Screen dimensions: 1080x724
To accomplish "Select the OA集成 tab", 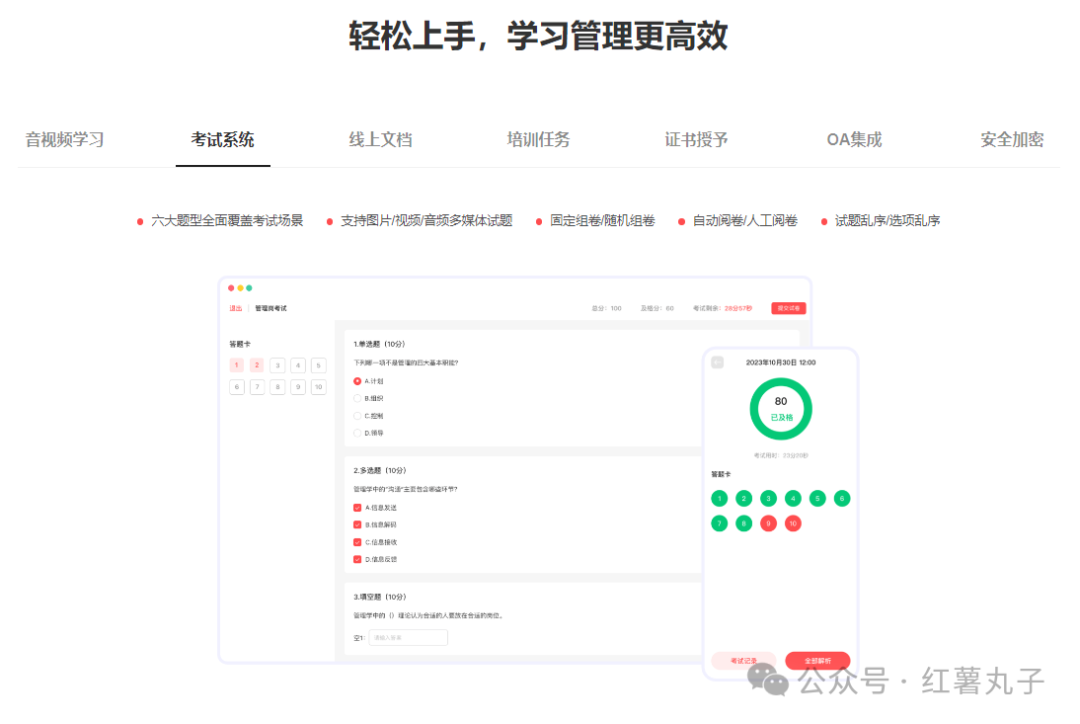I will coord(854,140).
